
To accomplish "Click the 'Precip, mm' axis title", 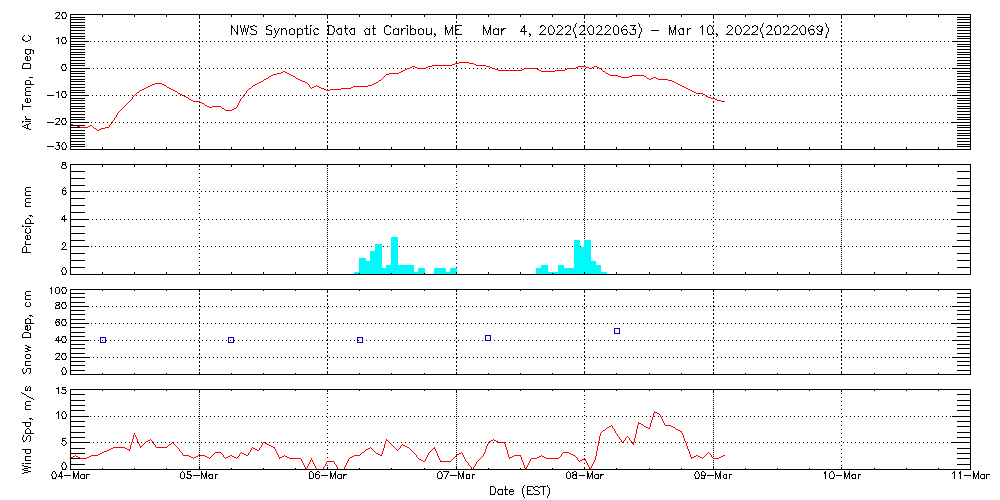I will [28, 217].
